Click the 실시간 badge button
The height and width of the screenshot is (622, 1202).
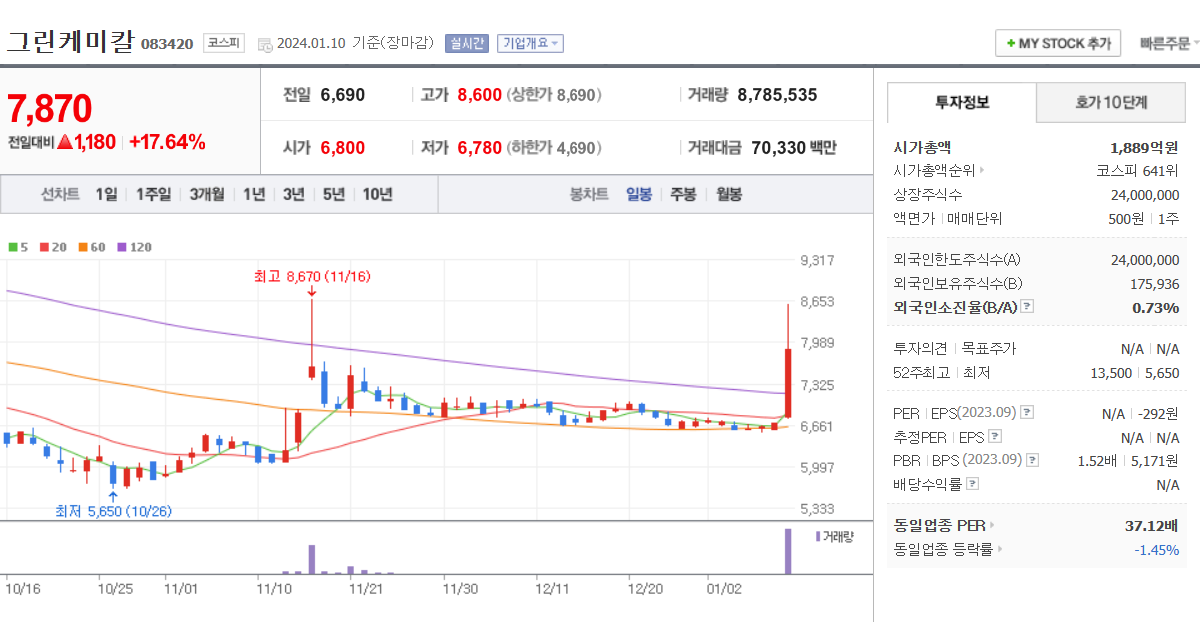[466, 43]
